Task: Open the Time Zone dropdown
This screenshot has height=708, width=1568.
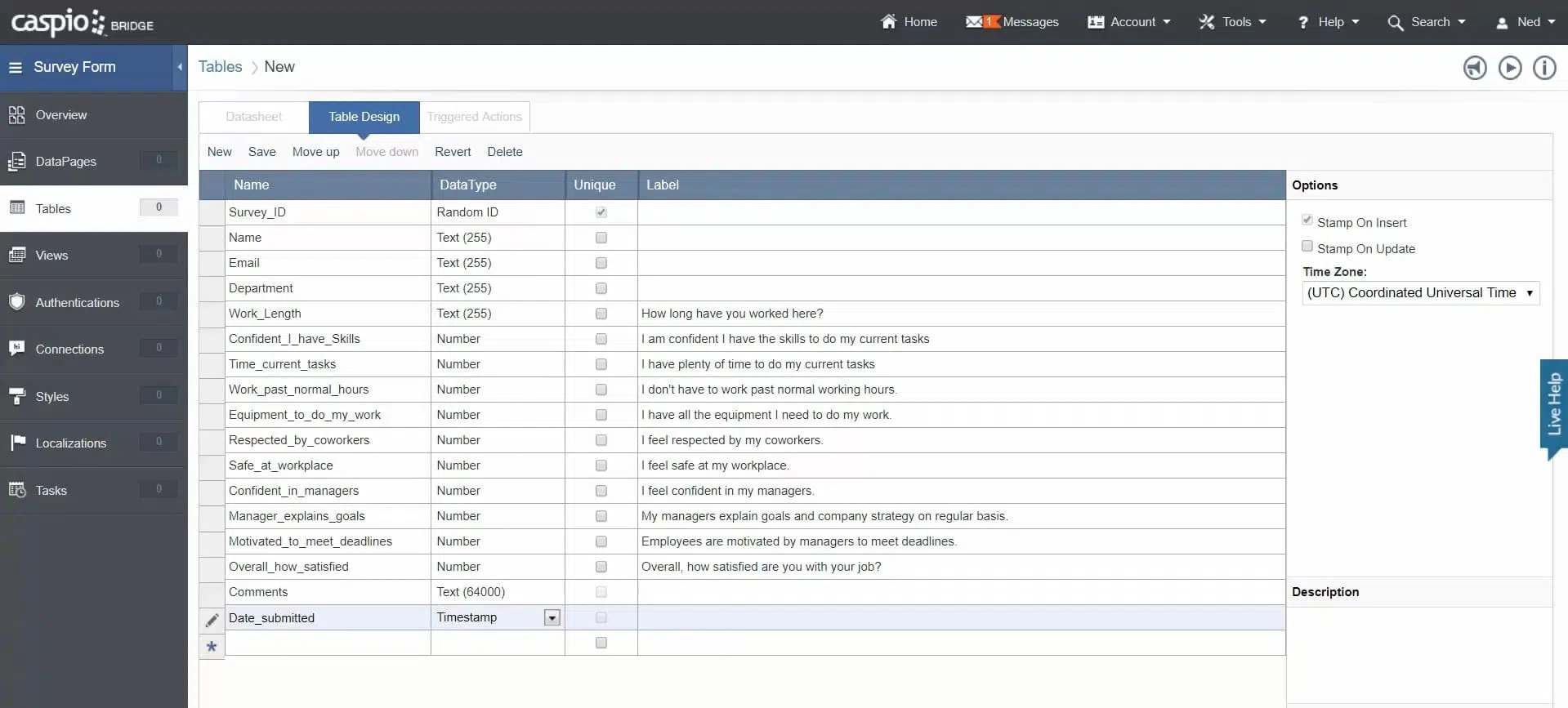Action: tap(1420, 293)
